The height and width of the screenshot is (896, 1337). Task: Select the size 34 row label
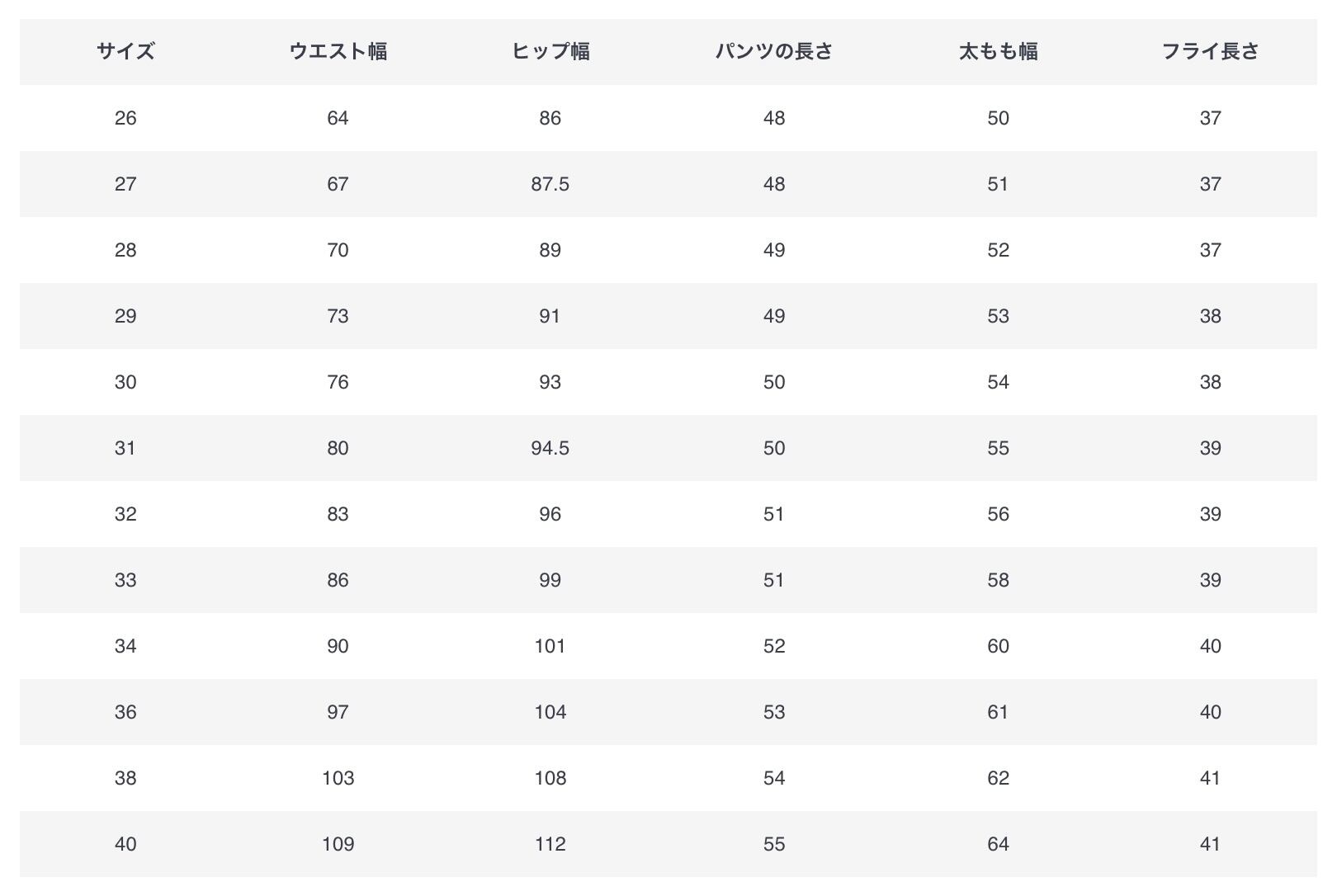[125, 646]
